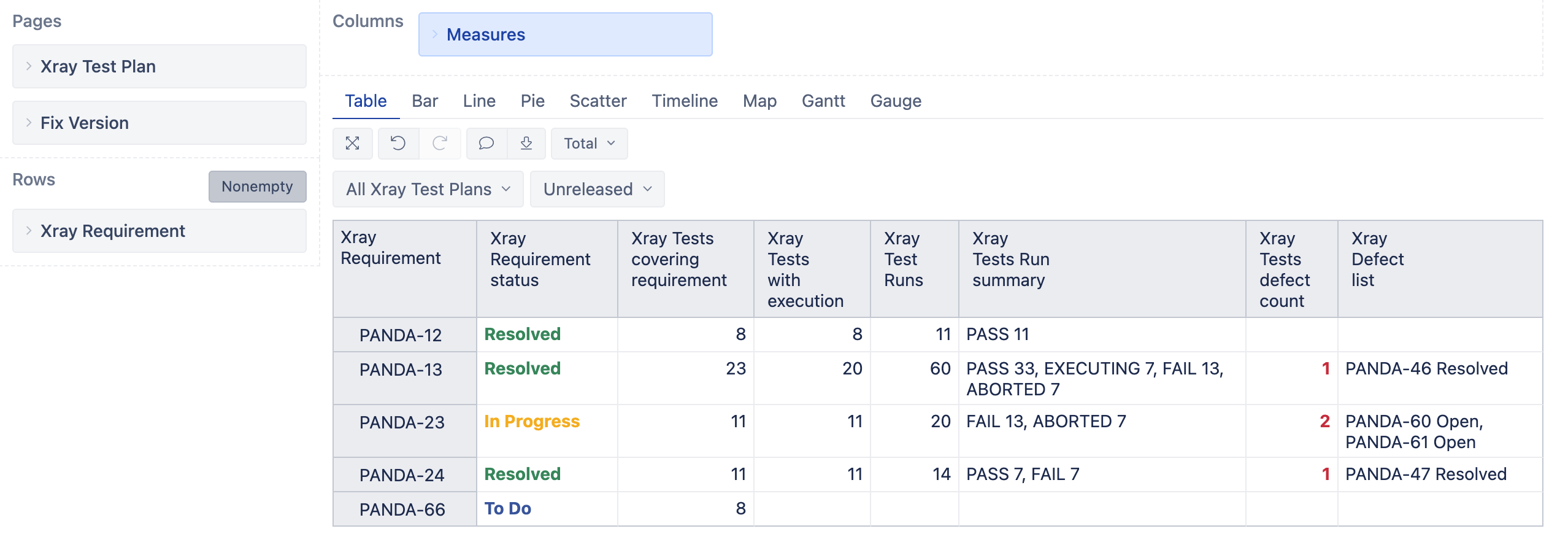The image size is (1568, 550).
Task: Select the PANDA-23 row header
Action: click(x=405, y=431)
